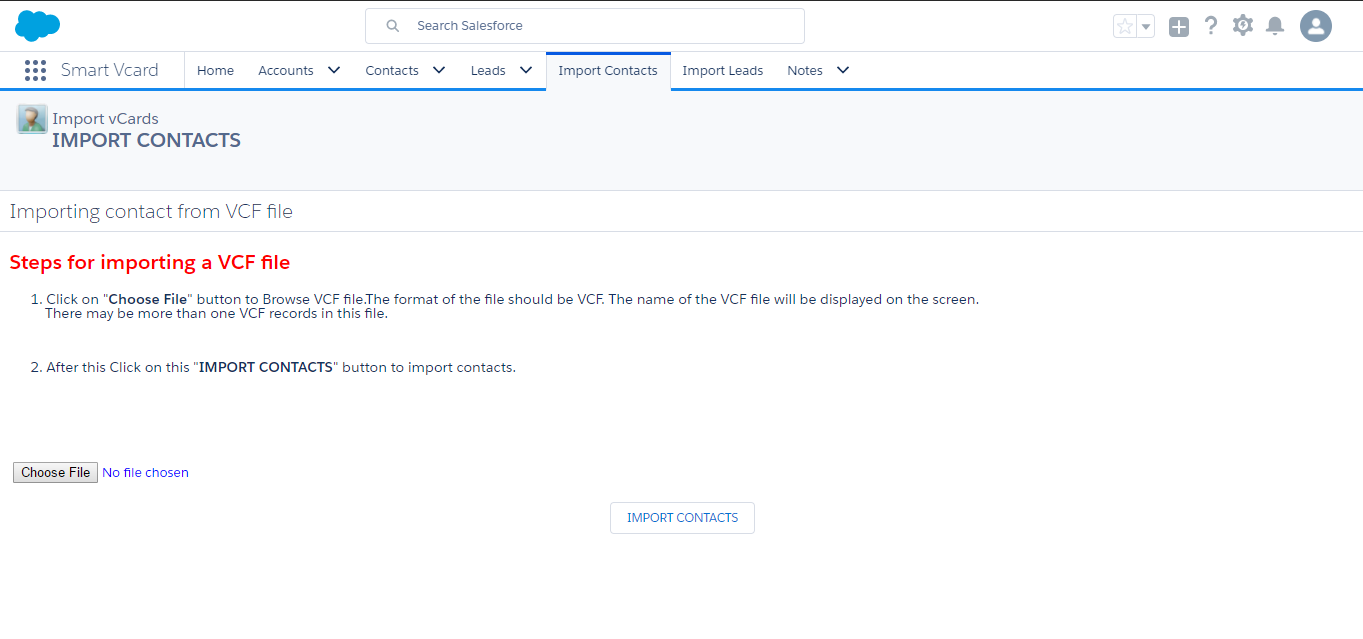
Task: Select the Import Contacts tab
Action: click(x=608, y=70)
